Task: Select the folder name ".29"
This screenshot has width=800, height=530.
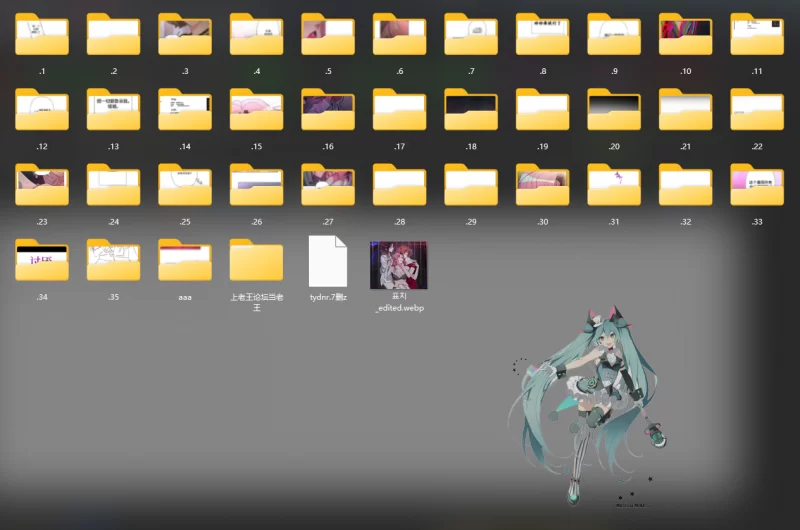Action: pyautogui.click(x=471, y=222)
